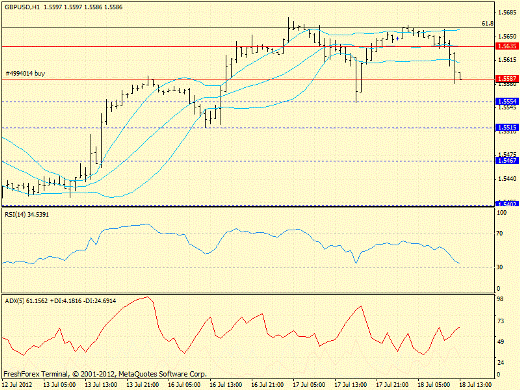The height and width of the screenshot is (390, 520).
Task: Click the 17 Jul 13:00 time label
Action: [x=351, y=385]
